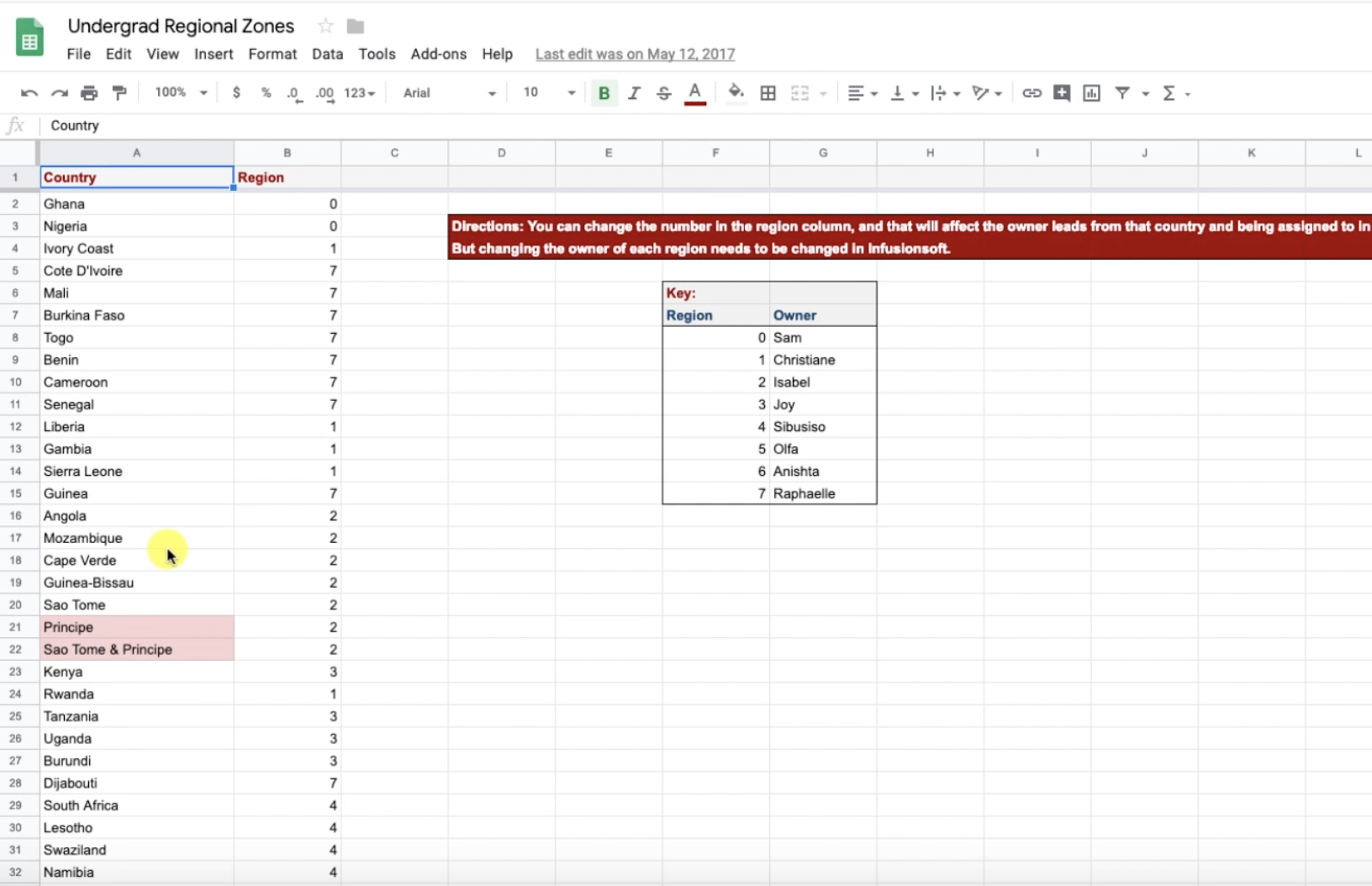The width and height of the screenshot is (1372, 886).
Task: Format as percent
Action: [266, 93]
